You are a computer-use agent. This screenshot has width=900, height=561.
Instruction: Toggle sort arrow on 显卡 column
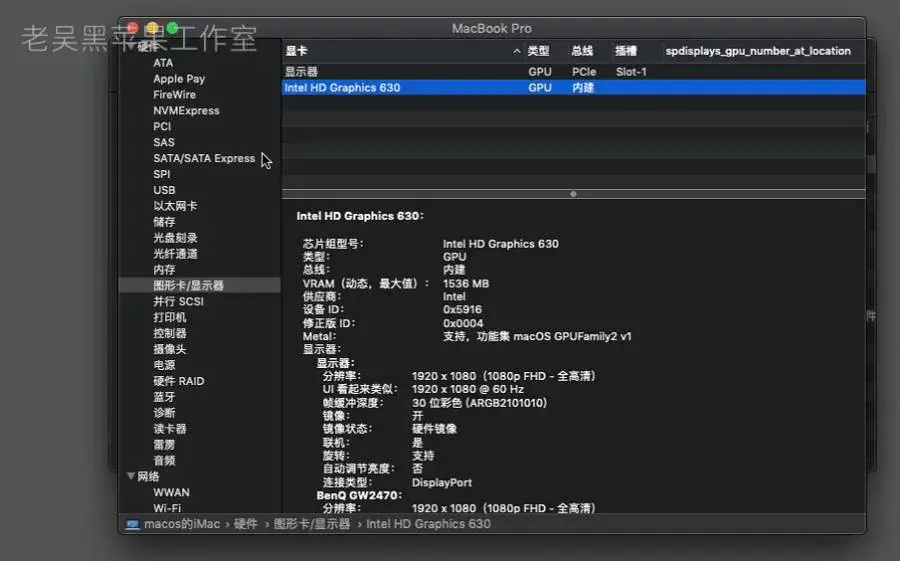(x=517, y=51)
